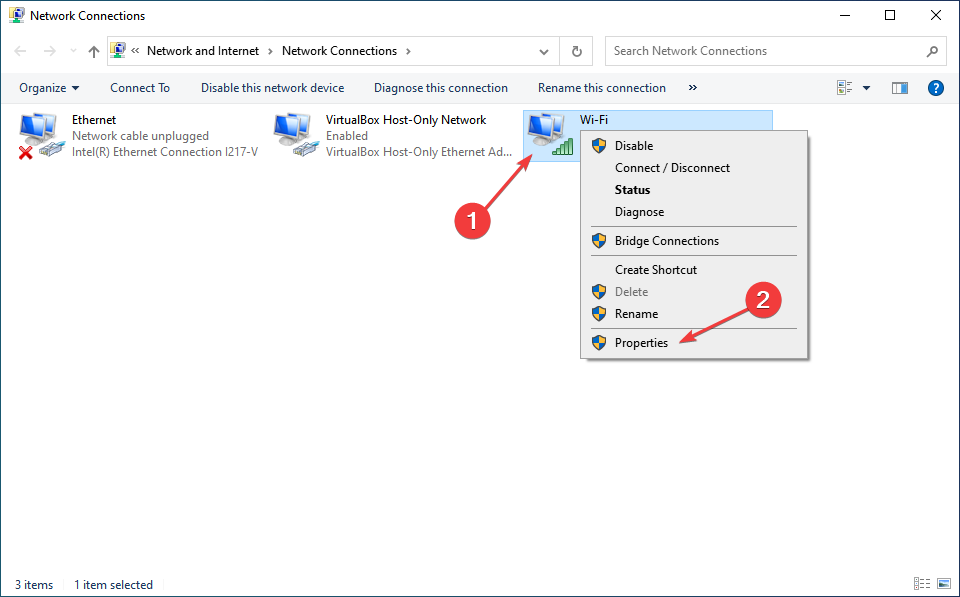Switch to details view in status bar
Screen dimensions: 960x597
[922, 584]
